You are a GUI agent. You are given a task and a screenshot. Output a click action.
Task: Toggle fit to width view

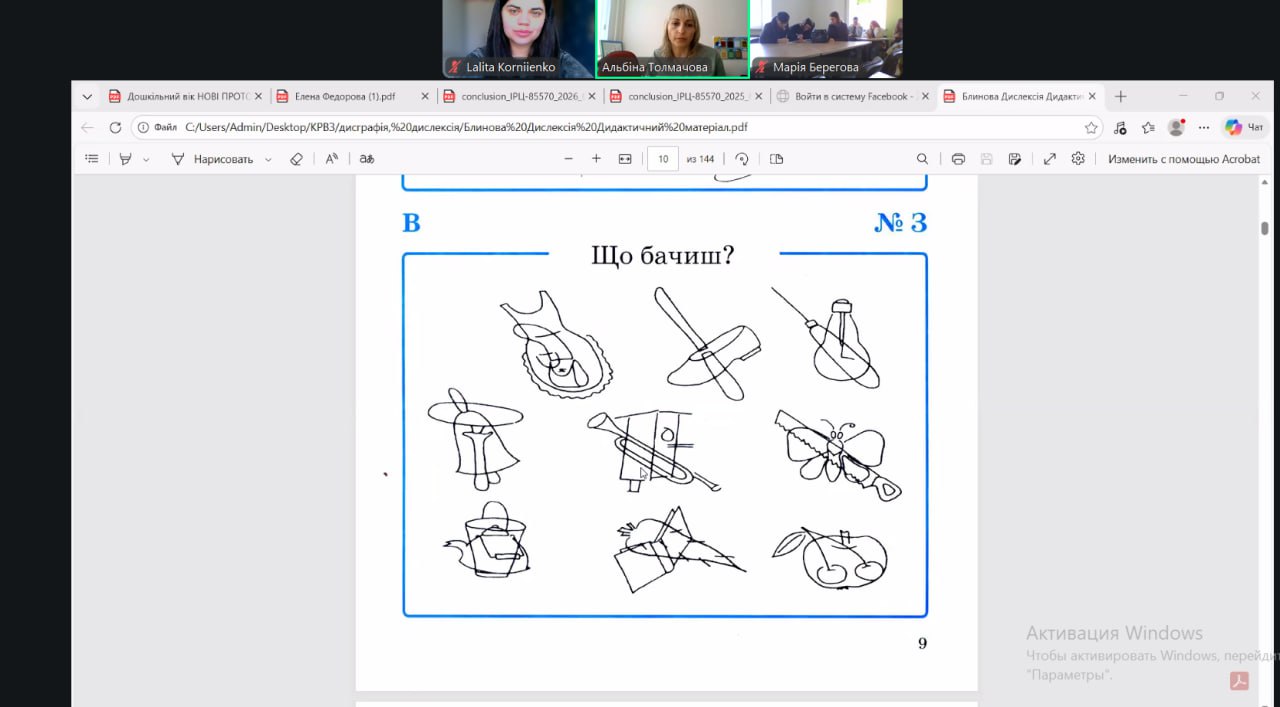(625, 159)
